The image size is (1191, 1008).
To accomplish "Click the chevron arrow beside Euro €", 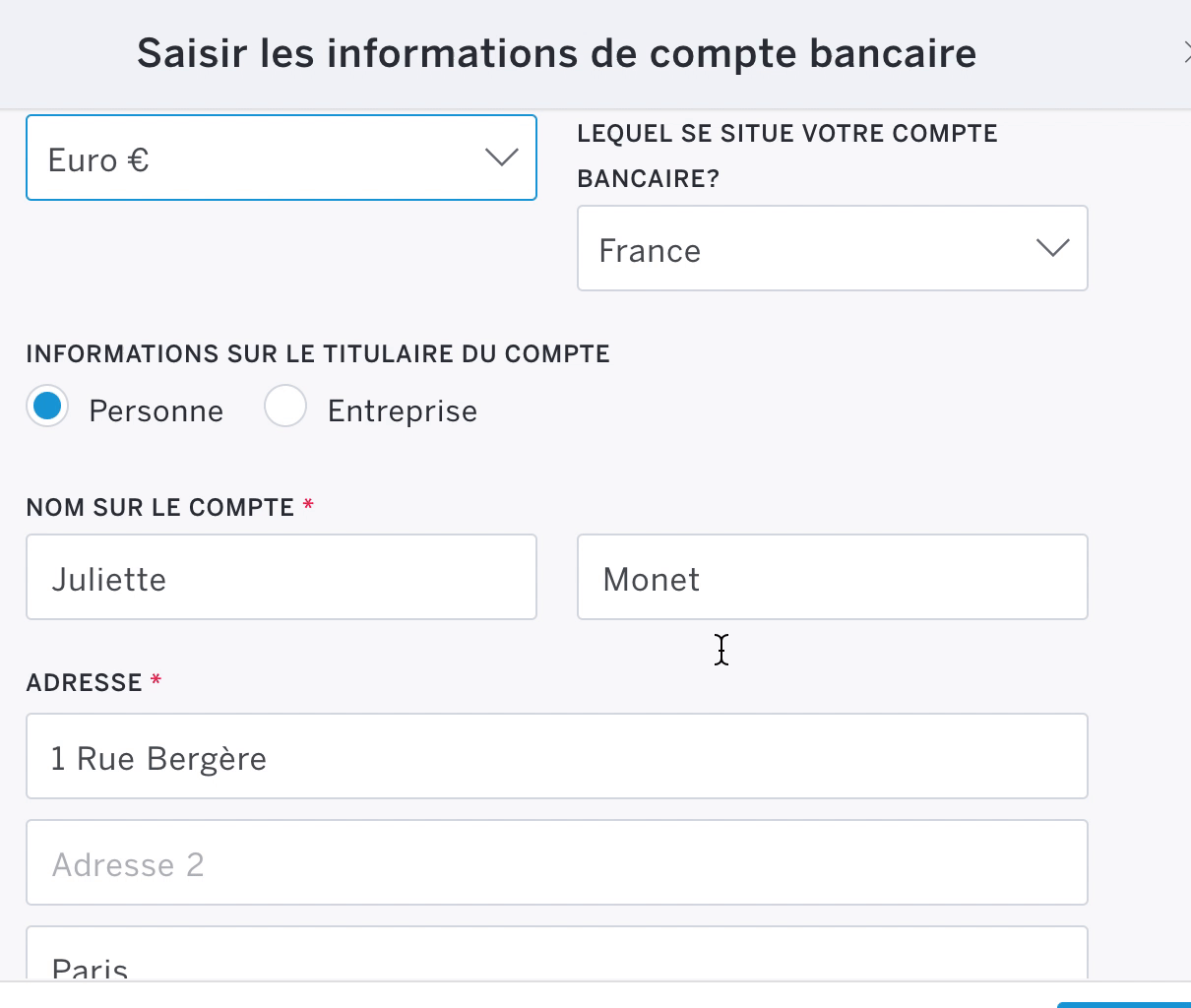I will tap(502, 157).
